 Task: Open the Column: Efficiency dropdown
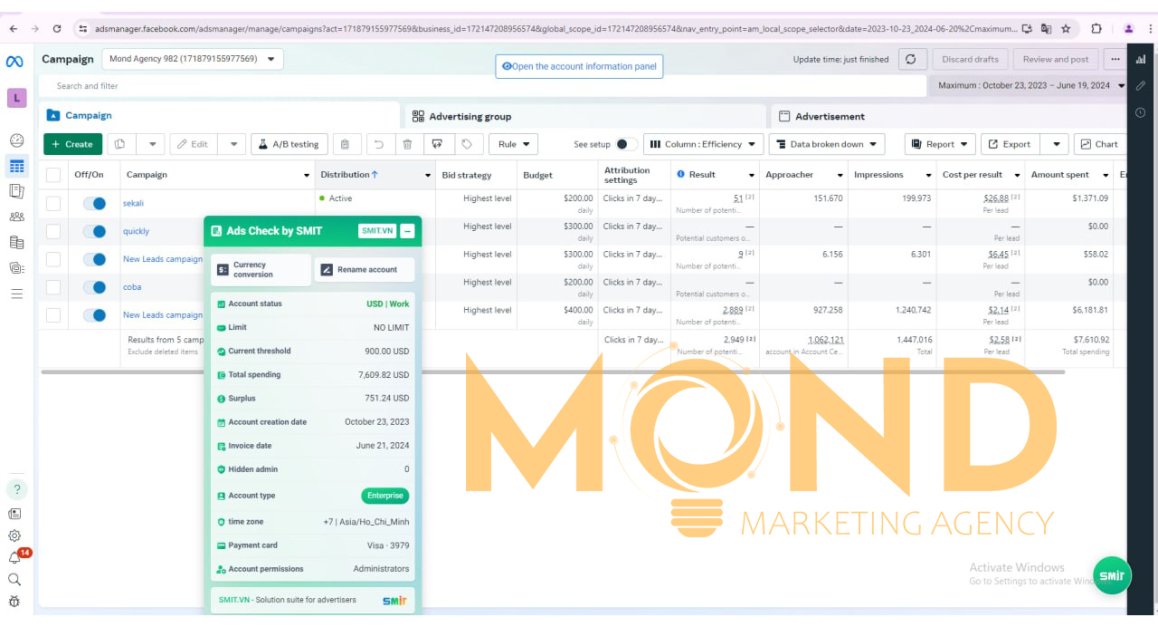703,144
